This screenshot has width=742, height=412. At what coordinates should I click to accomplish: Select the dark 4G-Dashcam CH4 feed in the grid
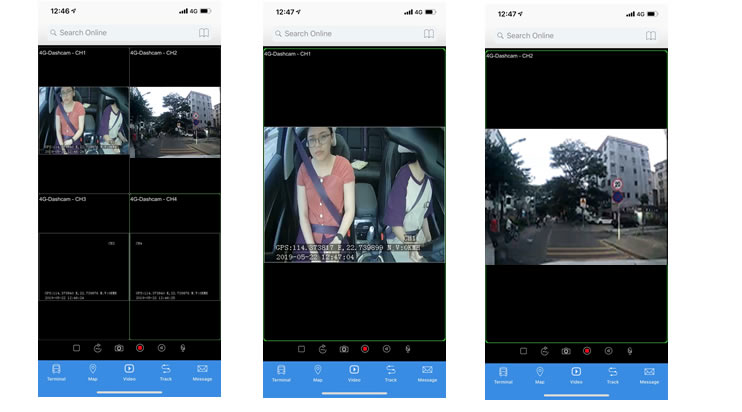click(175, 266)
